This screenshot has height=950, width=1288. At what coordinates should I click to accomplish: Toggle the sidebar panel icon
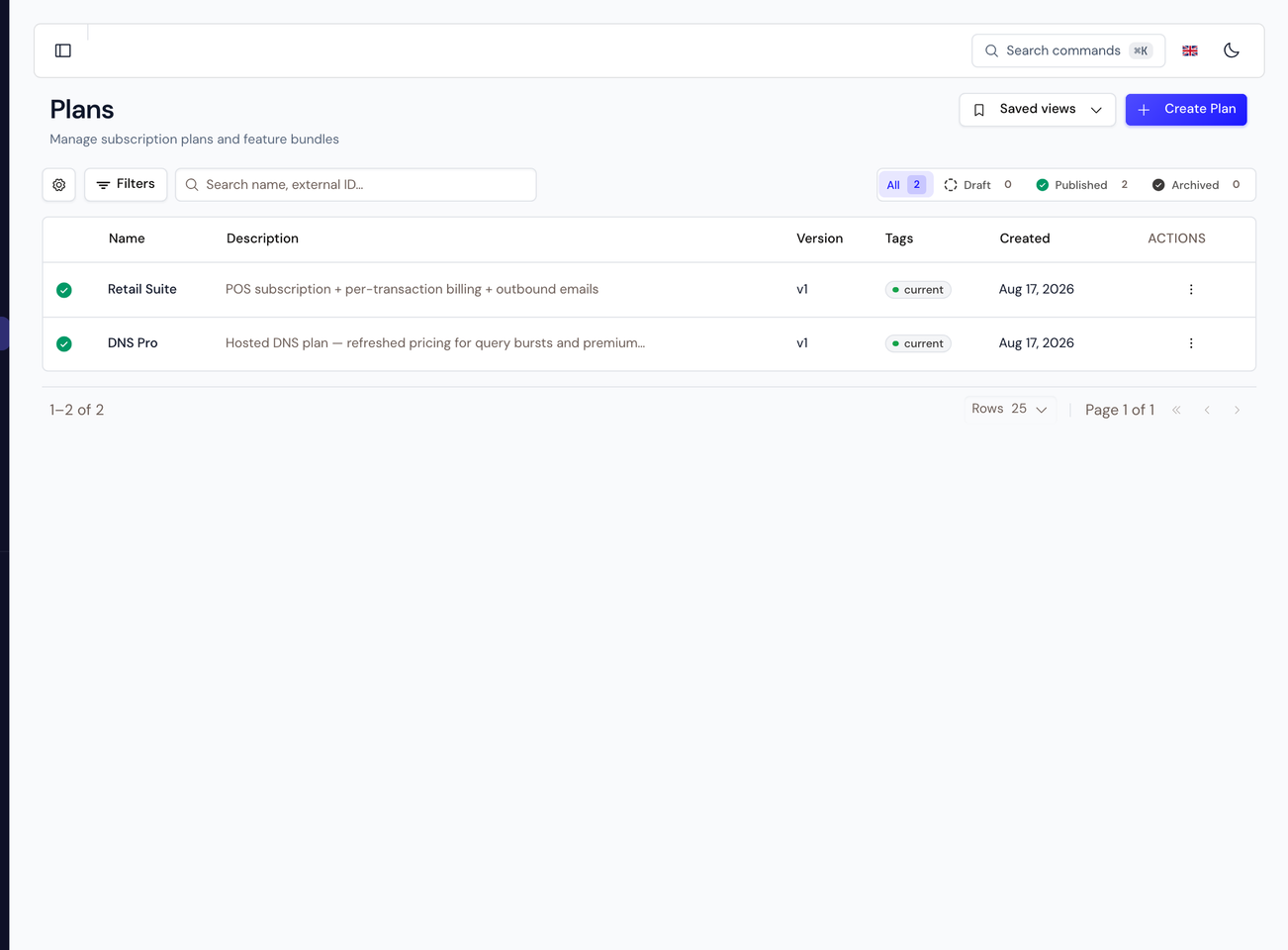click(x=63, y=50)
